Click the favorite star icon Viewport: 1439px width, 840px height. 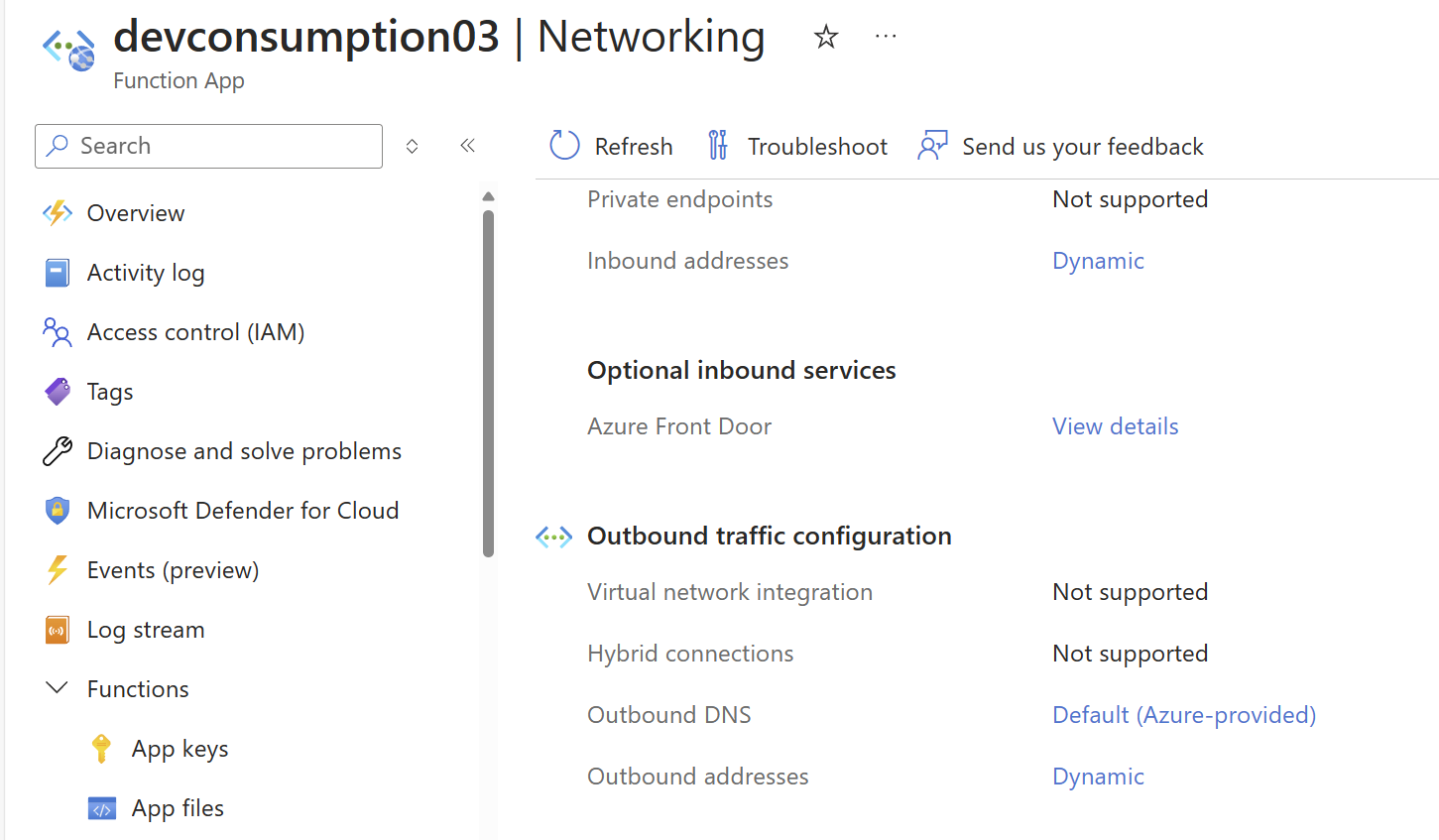(x=825, y=38)
